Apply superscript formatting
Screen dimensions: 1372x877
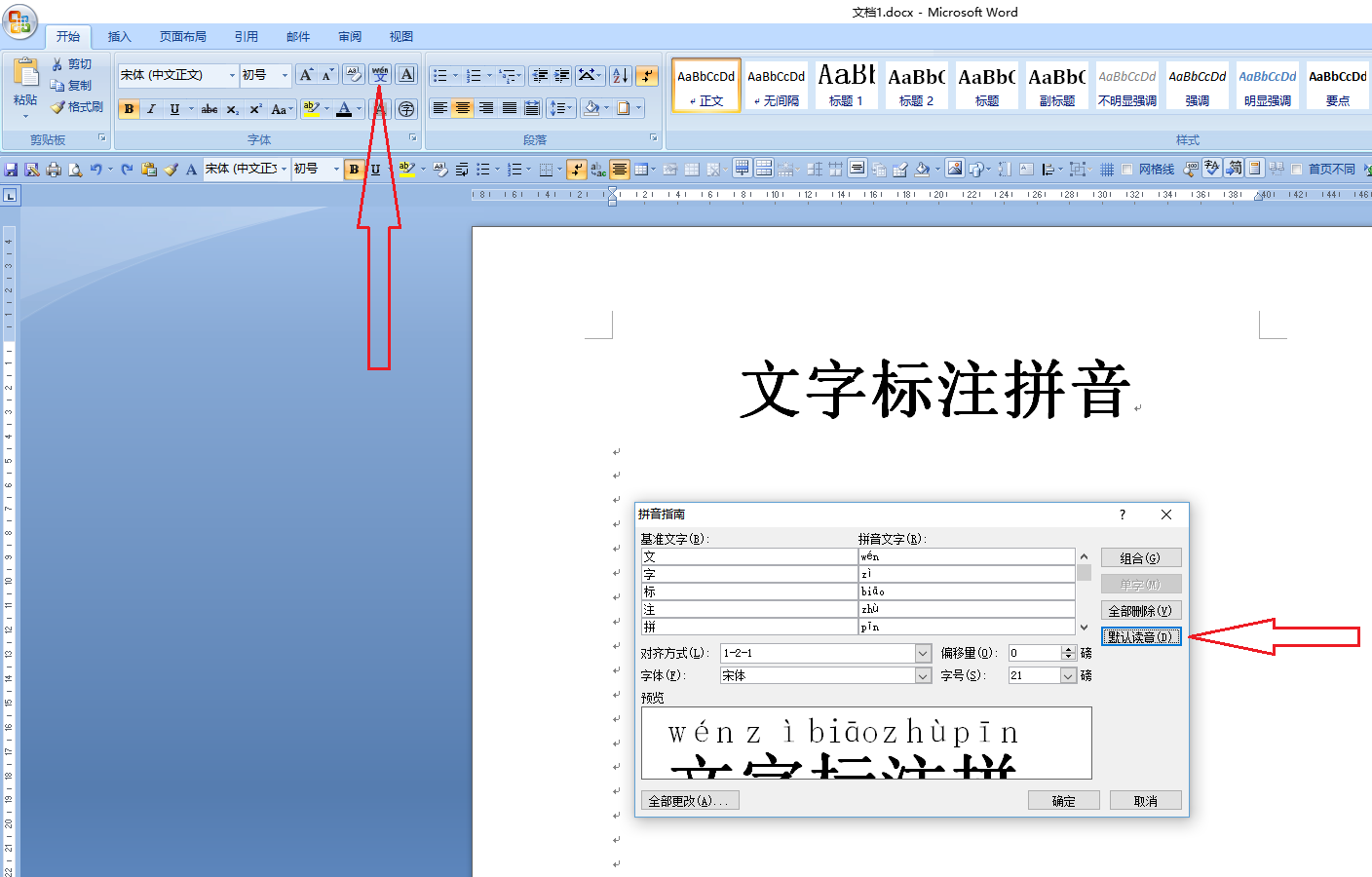tap(255, 109)
